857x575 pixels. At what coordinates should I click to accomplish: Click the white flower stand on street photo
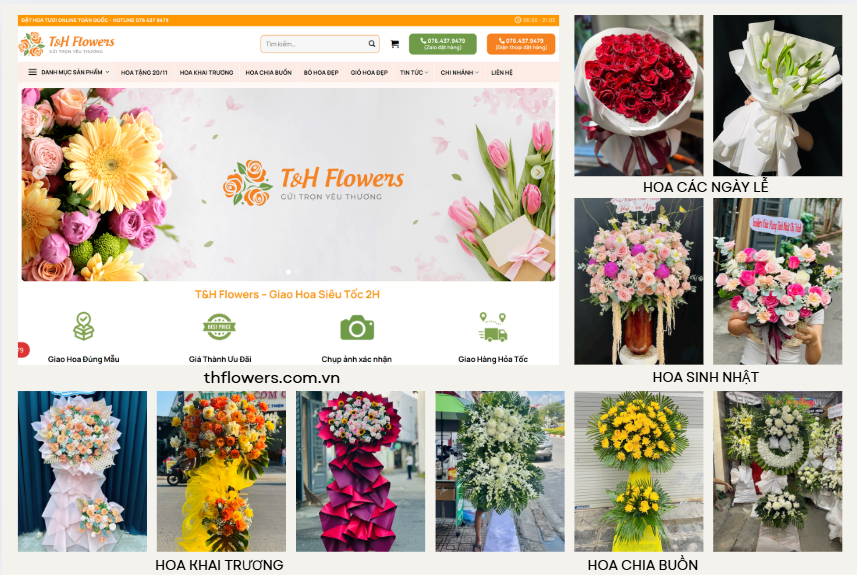pos(500,471)
